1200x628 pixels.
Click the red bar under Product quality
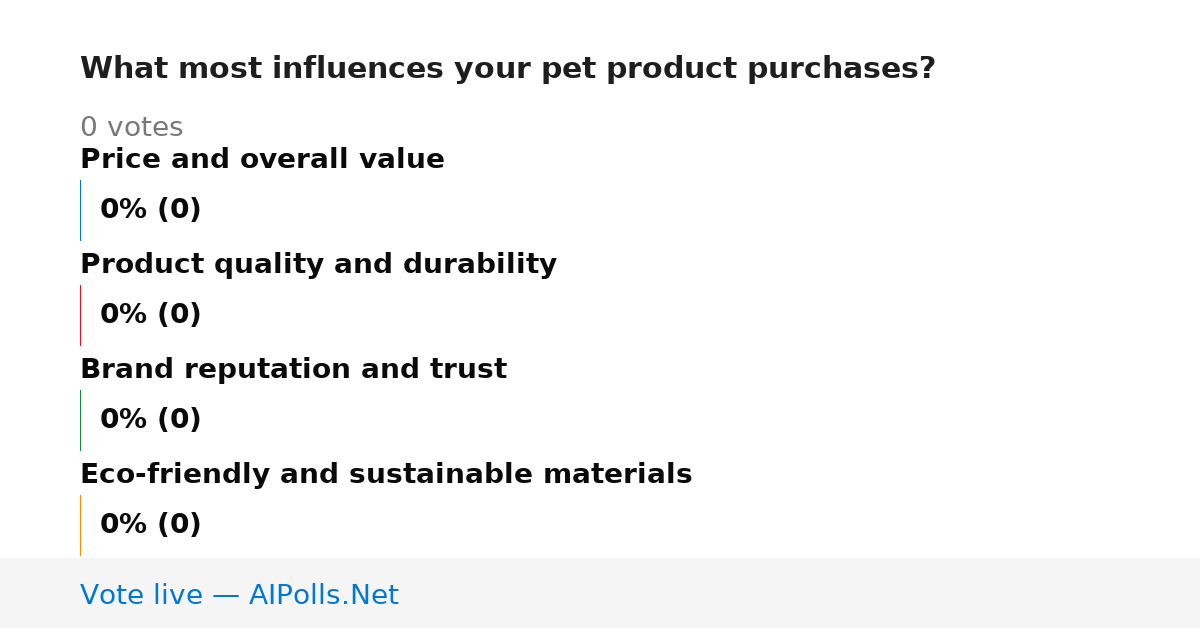[80, 315]
